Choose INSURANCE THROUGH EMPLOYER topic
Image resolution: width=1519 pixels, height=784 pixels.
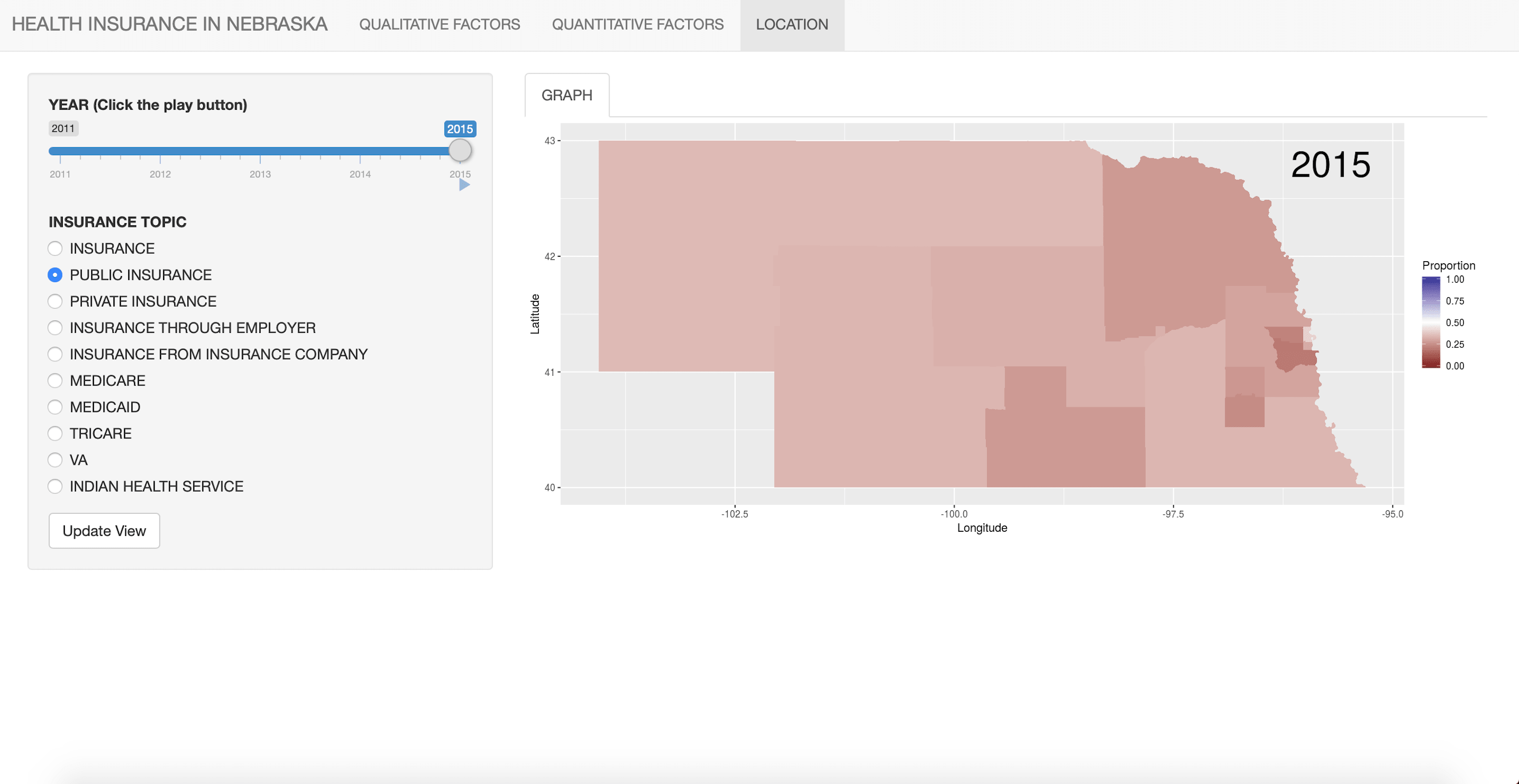coord(55,328)
